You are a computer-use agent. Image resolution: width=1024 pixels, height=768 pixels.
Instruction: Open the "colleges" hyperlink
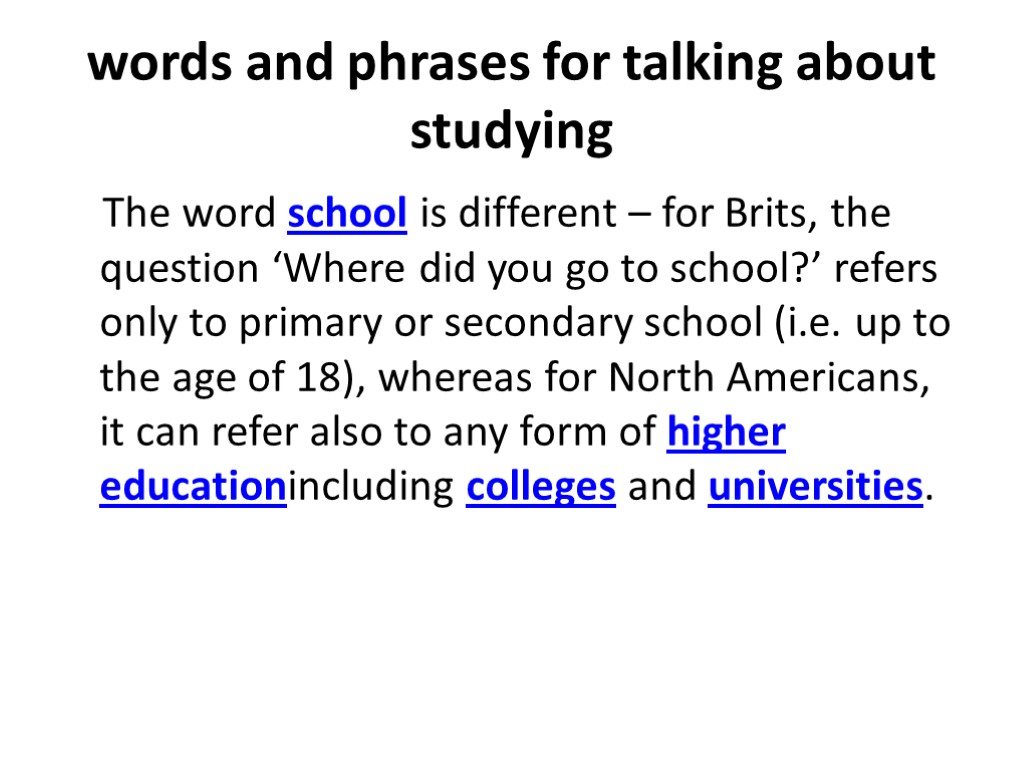point(540,488)
